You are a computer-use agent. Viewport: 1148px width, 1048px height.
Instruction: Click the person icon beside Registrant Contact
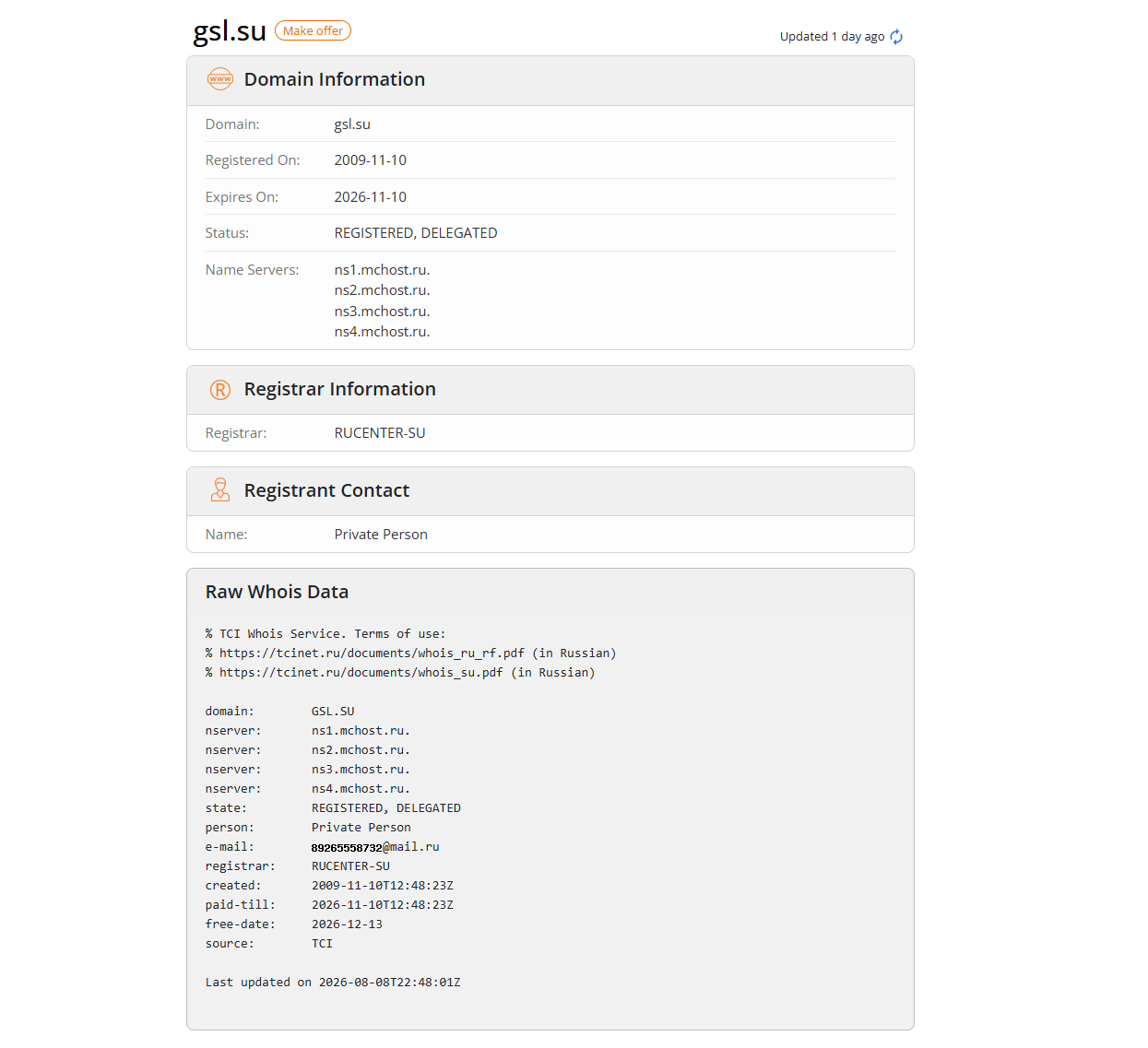point(220,490)
